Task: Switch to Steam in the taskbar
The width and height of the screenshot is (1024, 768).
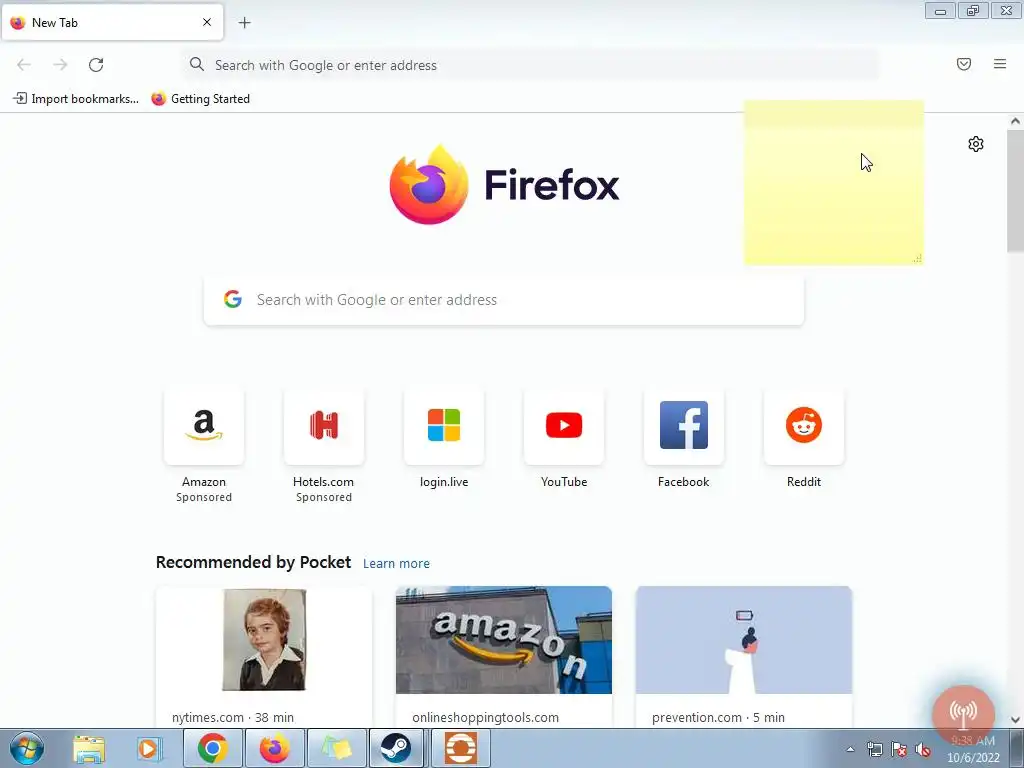Action: click(x=396, y=748)
